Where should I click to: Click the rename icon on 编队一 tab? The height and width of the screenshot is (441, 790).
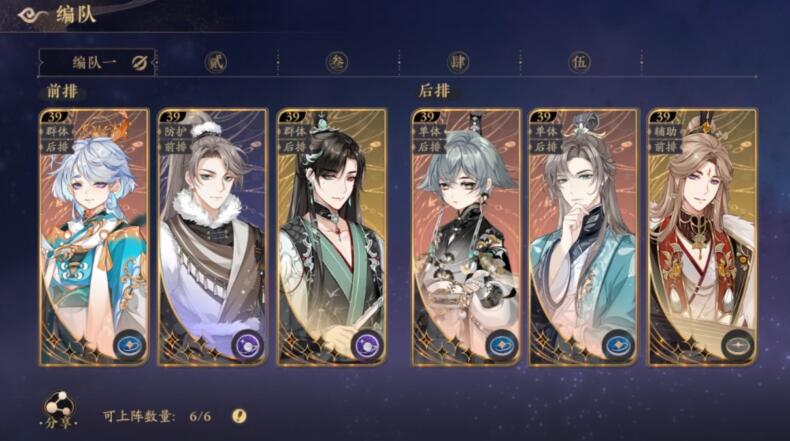coord(140,63)
